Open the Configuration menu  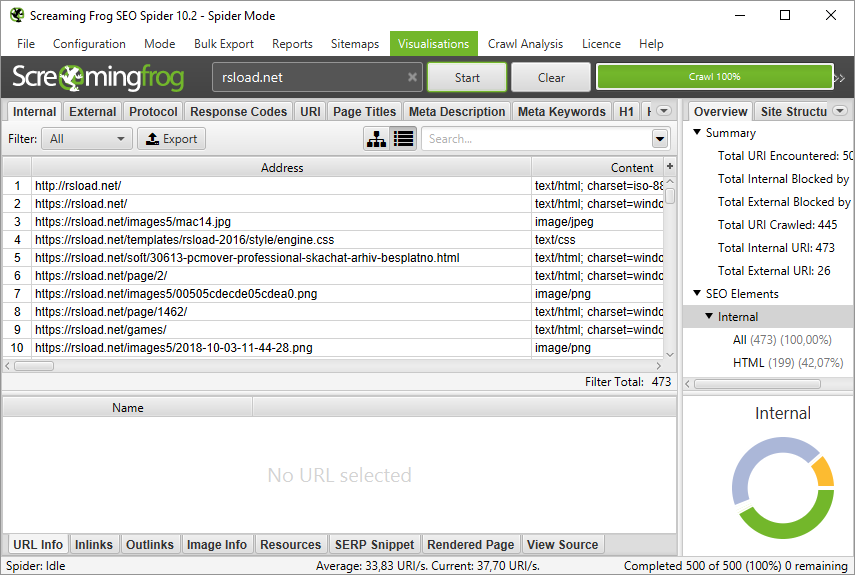[x=89, y=44]
